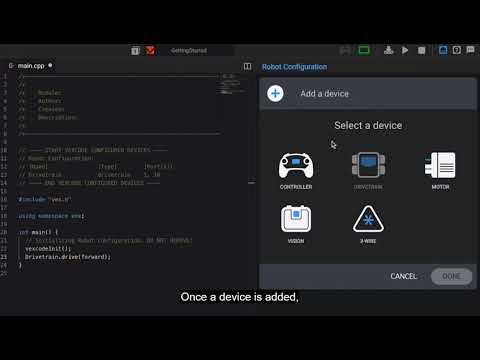Select the Controller device
Image resolution: width=480 pixels, height=360 pixels.
click(x=296, y=171)
